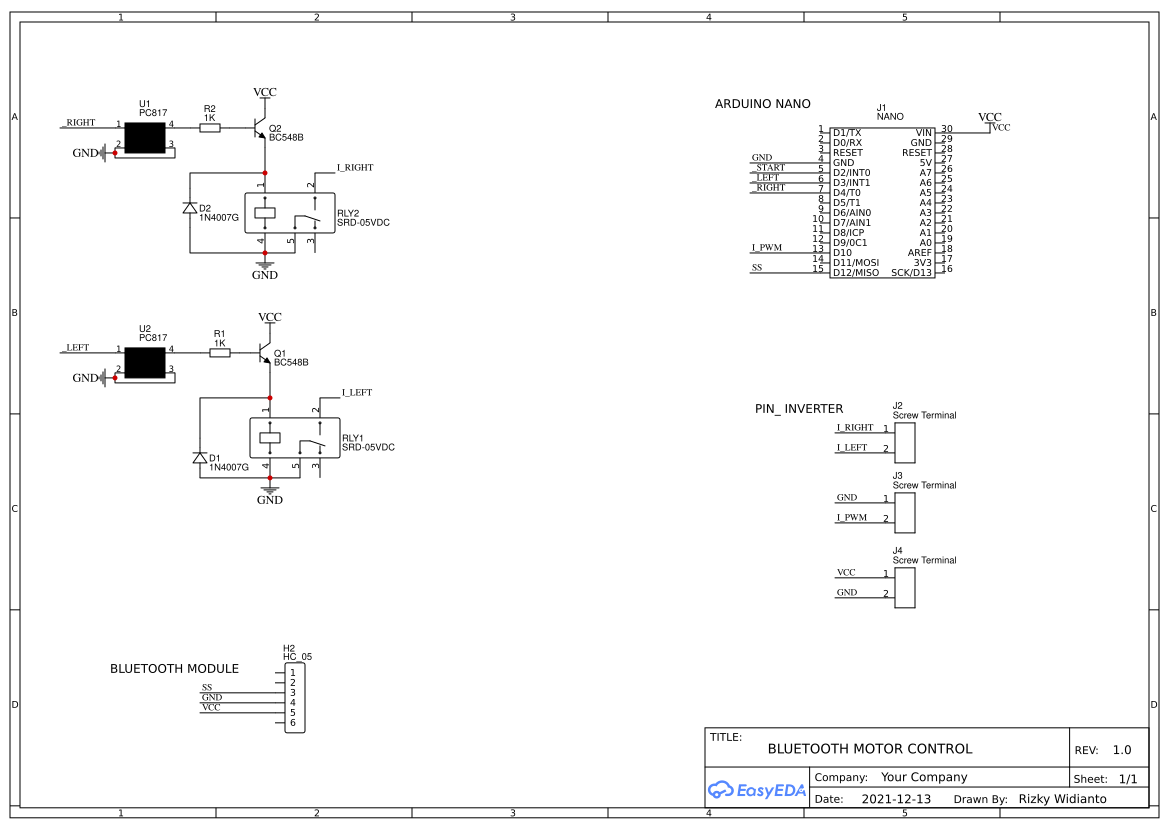This screenshot has width=1169, height=829.
Task: Click the BLUETOOTH MOTOR CONTROL title text
Action: (870, 748)
